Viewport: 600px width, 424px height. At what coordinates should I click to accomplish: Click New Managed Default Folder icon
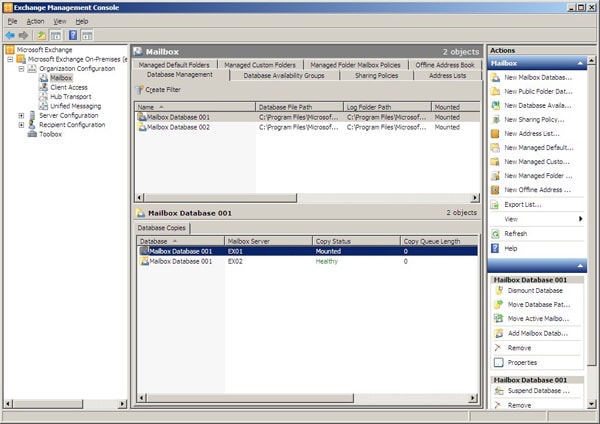coord(495,148)
